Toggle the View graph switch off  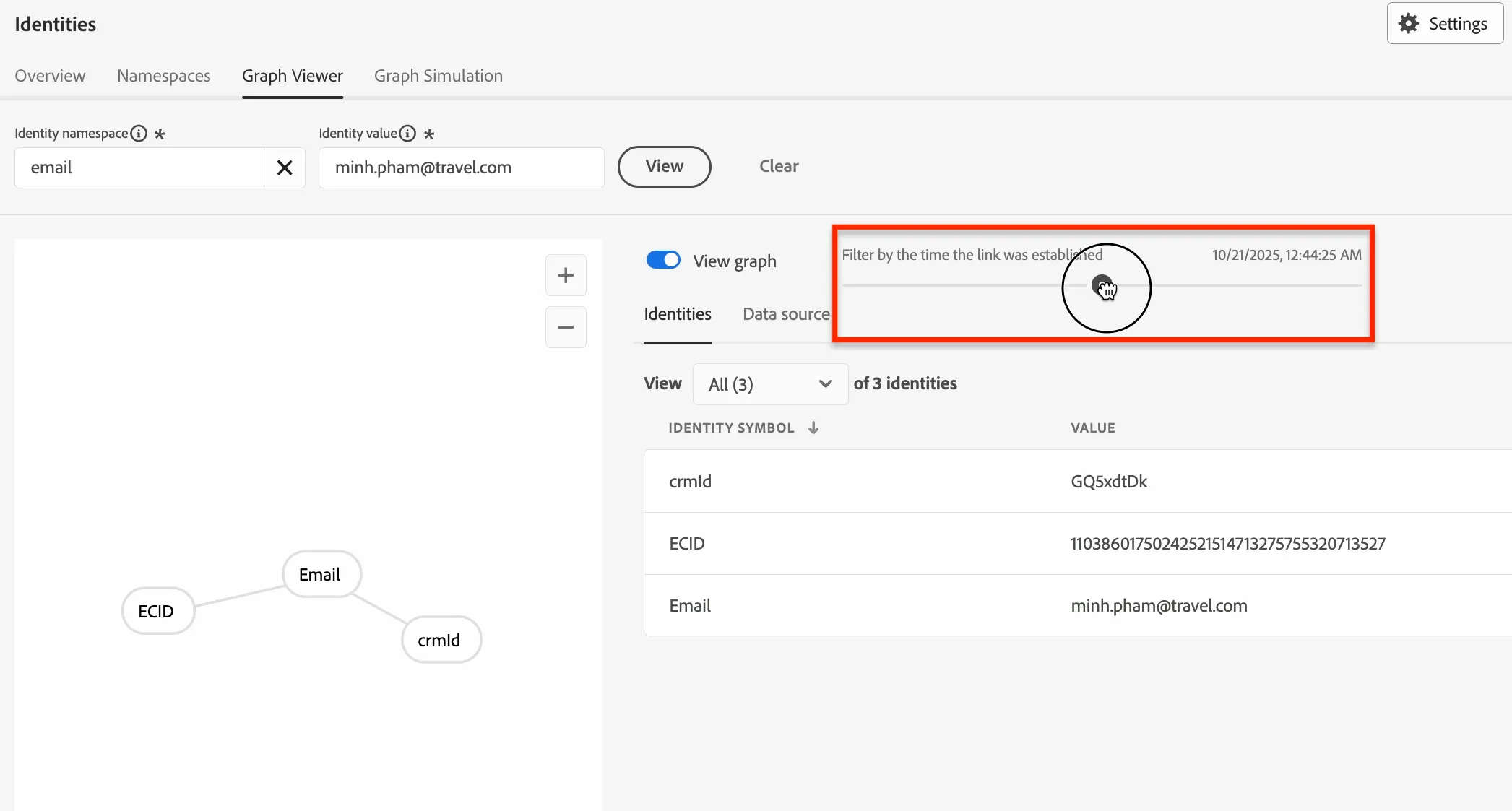click(663, 260)
